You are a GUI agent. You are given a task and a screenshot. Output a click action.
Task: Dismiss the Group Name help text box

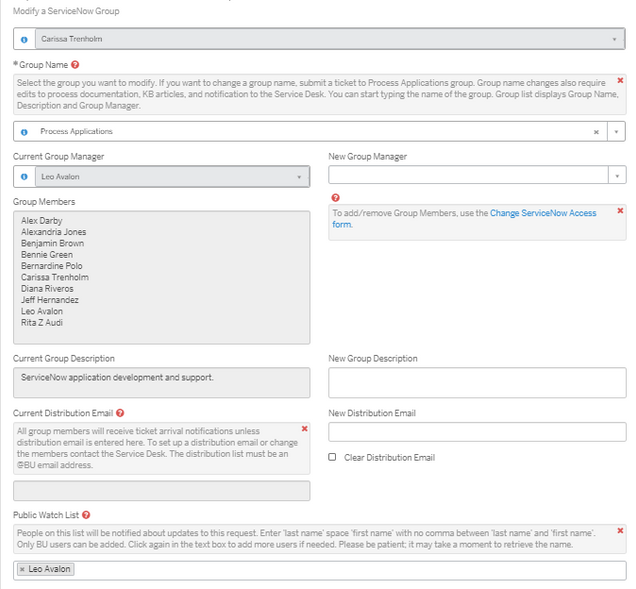click(x=620, y=80)
